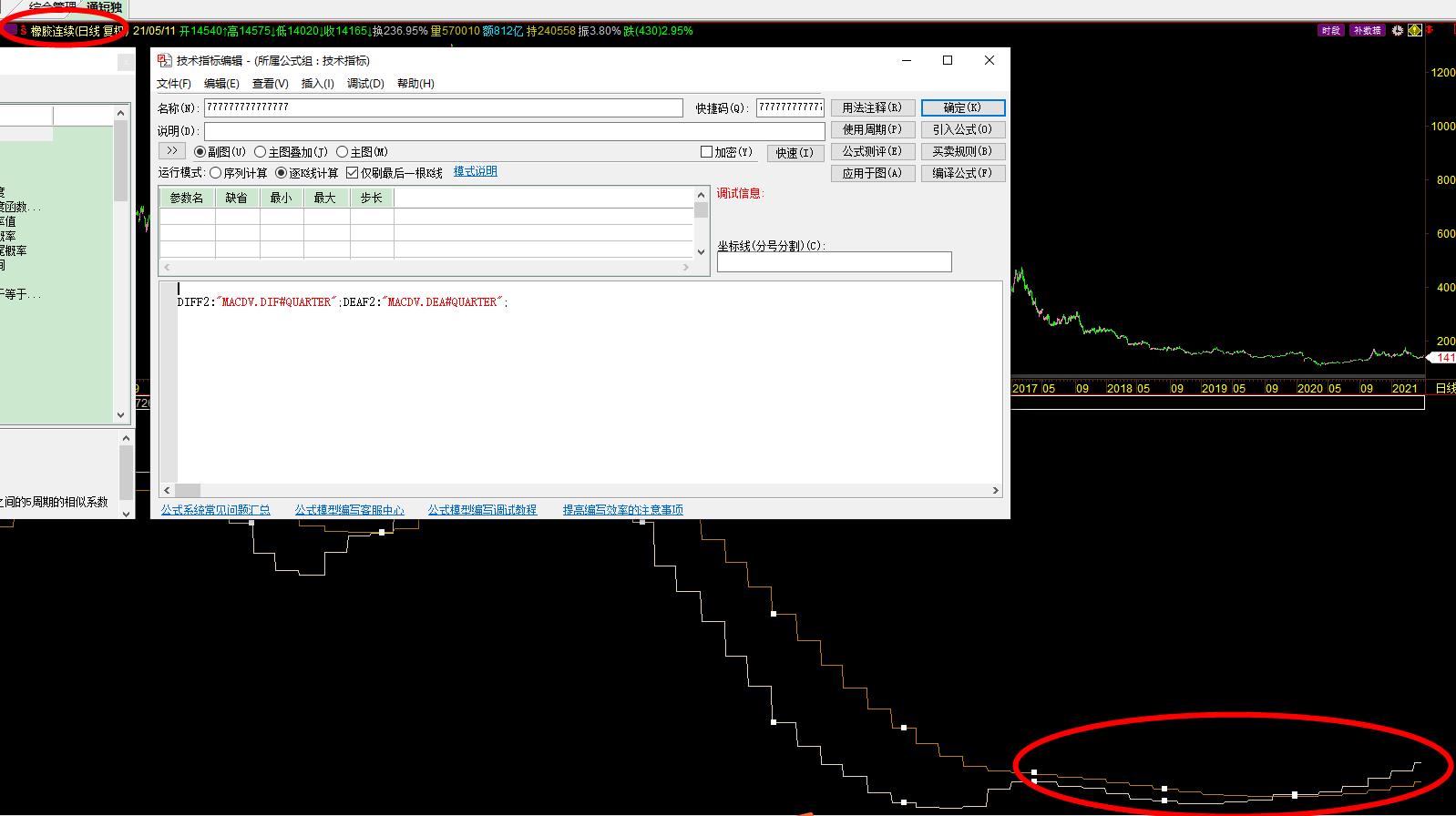This screenshot has height=816, width=1456.
Task: Click the 步长 column header
Action: click(x=372, y=198)
